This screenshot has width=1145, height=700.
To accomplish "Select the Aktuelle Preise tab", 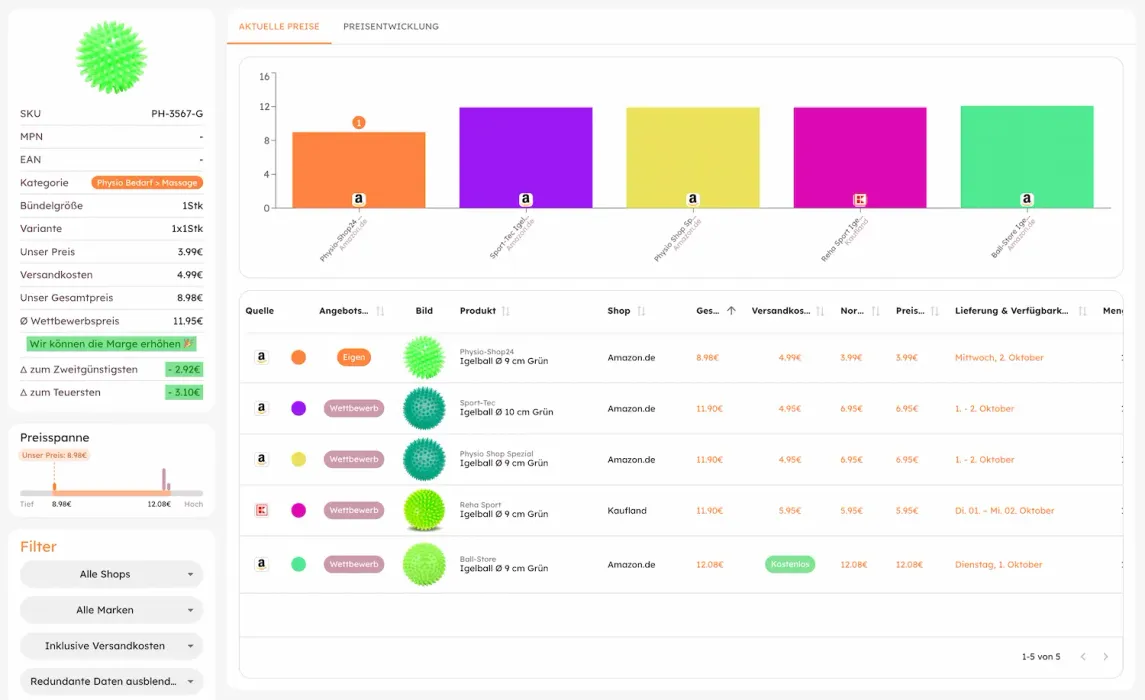I will pyautogui.click(x=279, y=26).
